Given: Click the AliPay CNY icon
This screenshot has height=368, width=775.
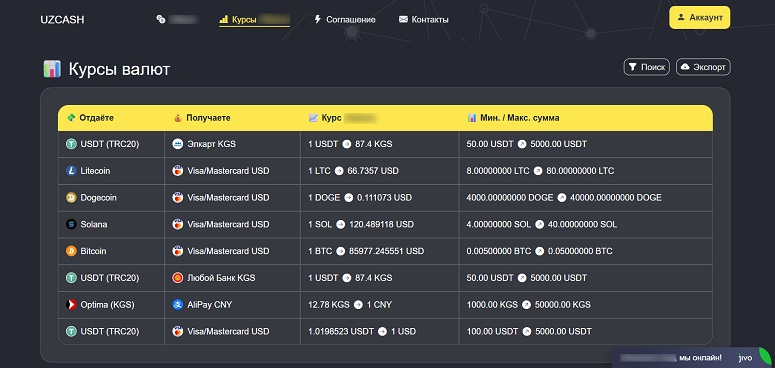Looking at the screenshot, I should [x=177, y=305].
